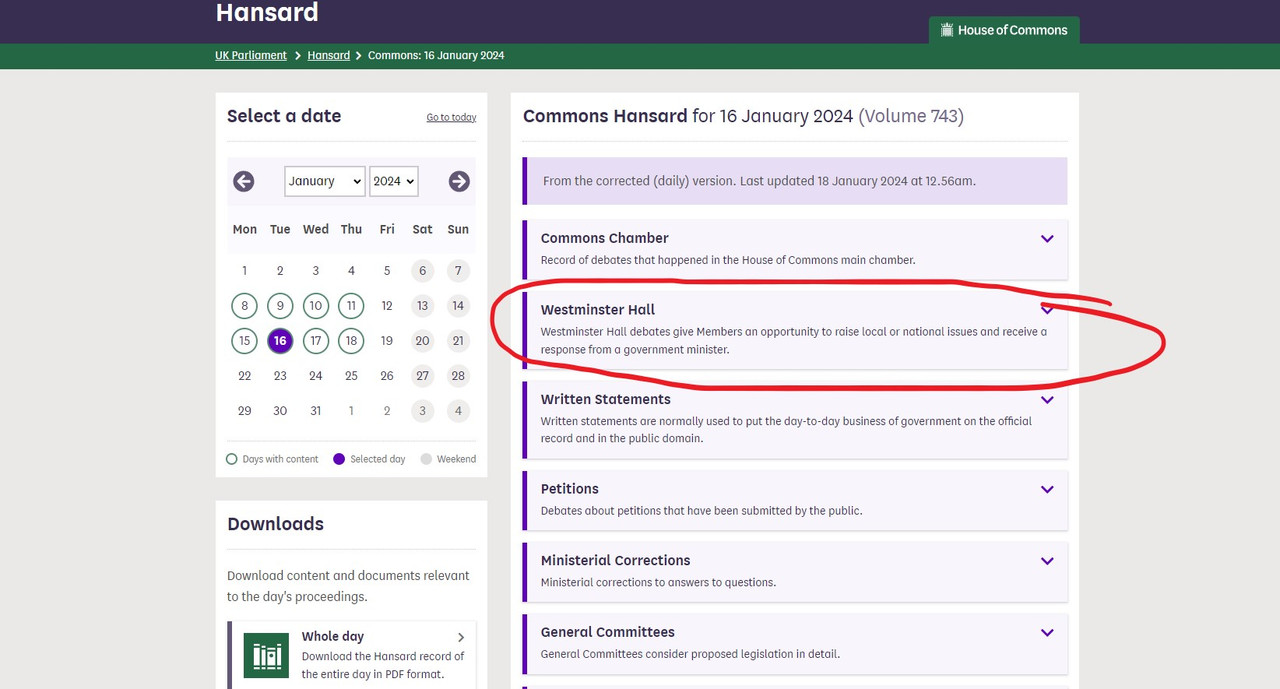Click the Ministerial Corrections heading

point(616,560)
